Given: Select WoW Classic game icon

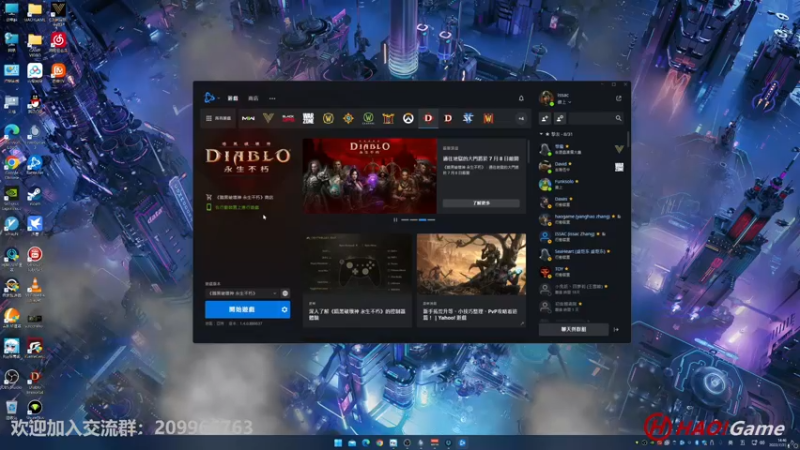Looking at the screenshot, I should click(368, 118).
